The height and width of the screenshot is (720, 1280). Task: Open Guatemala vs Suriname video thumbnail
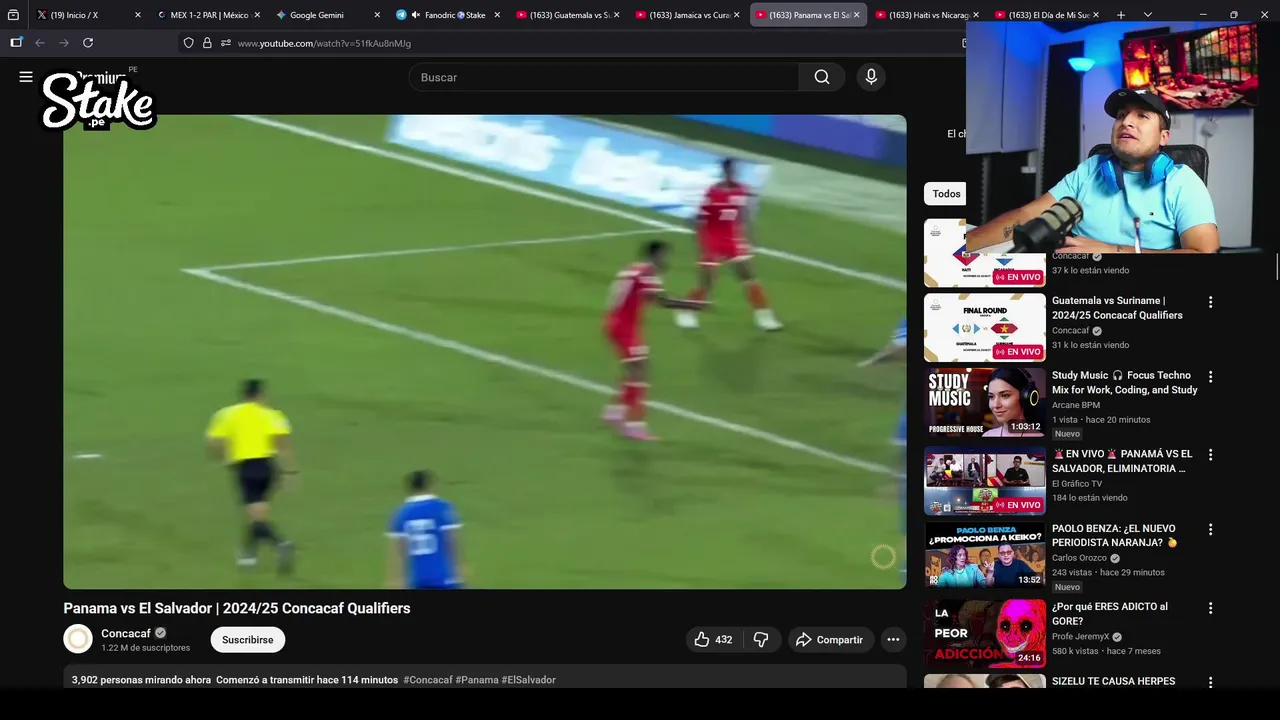tap(985, 327)
